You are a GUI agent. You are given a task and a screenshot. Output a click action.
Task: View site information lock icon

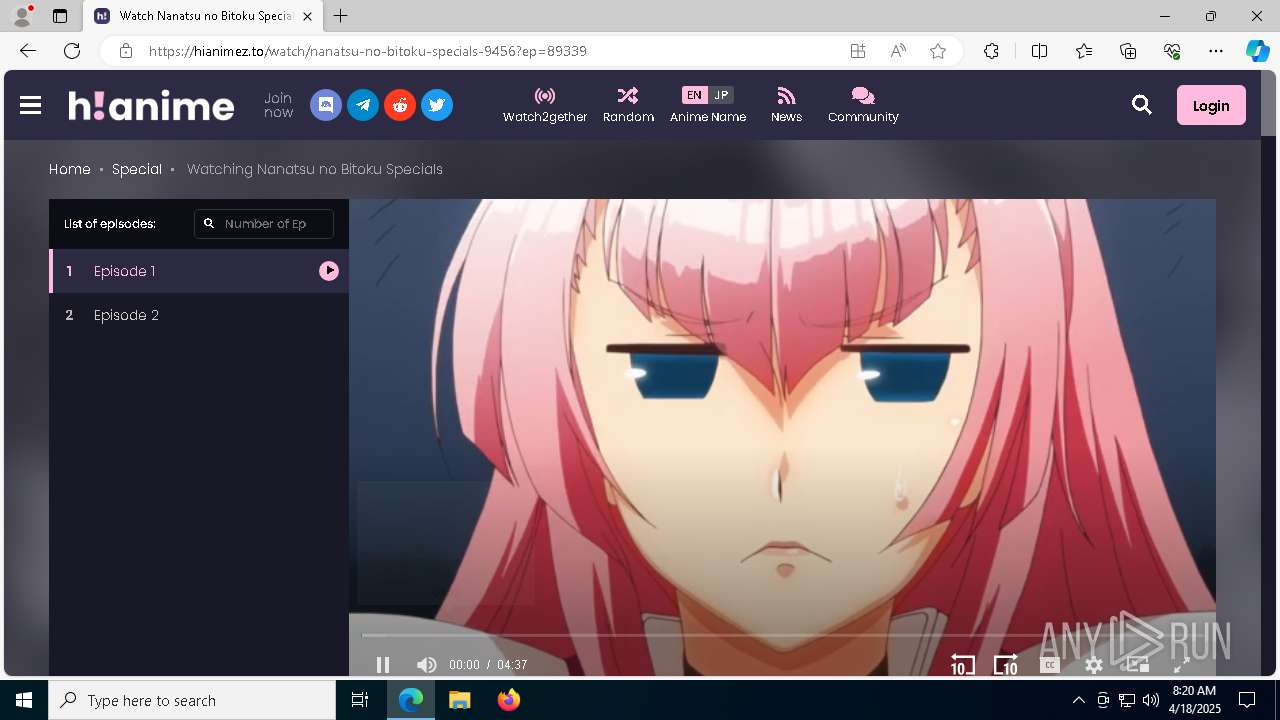pyautogui.click(x=126, y=51)
